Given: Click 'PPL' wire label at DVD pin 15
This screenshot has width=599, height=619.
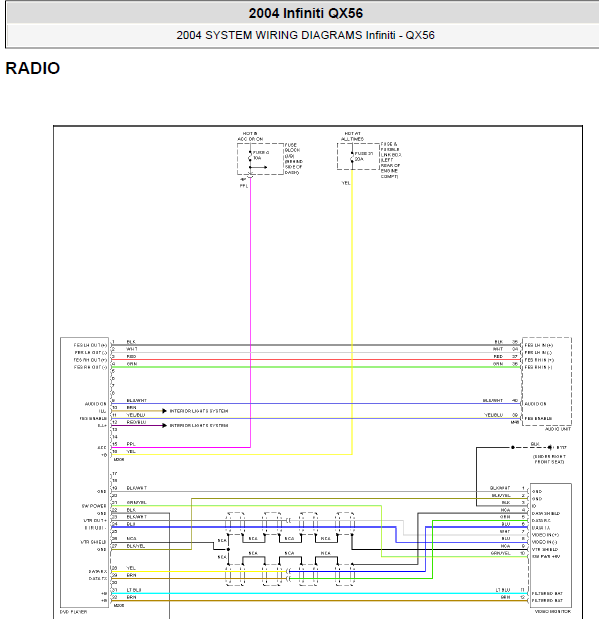Looking at the screenshot, I should (x=131, y=444).
